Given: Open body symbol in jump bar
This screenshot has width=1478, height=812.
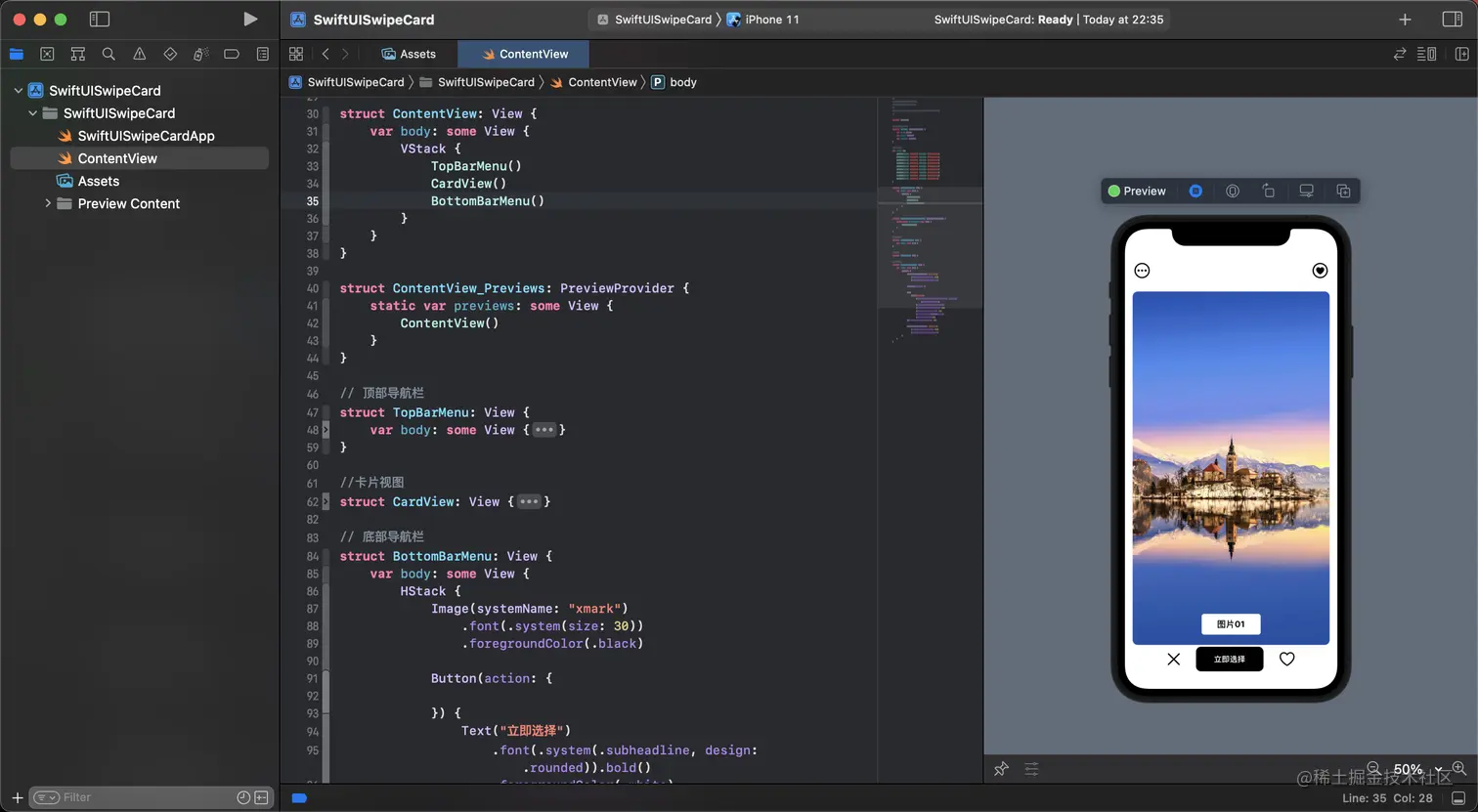Looking at the screenshot, I should tap(674, 82).
